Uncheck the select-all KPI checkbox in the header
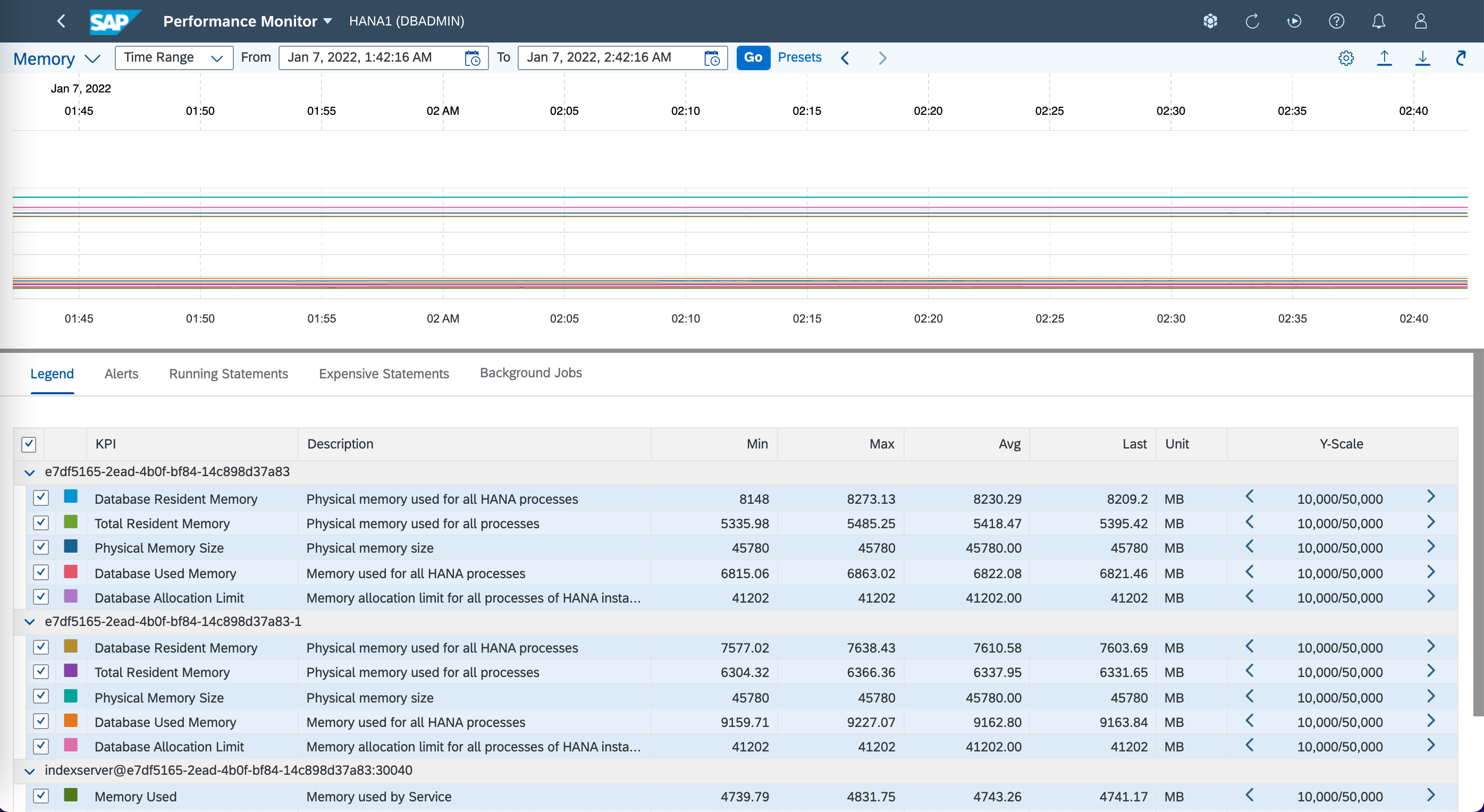1484x812 pixels. pos(29,444)
